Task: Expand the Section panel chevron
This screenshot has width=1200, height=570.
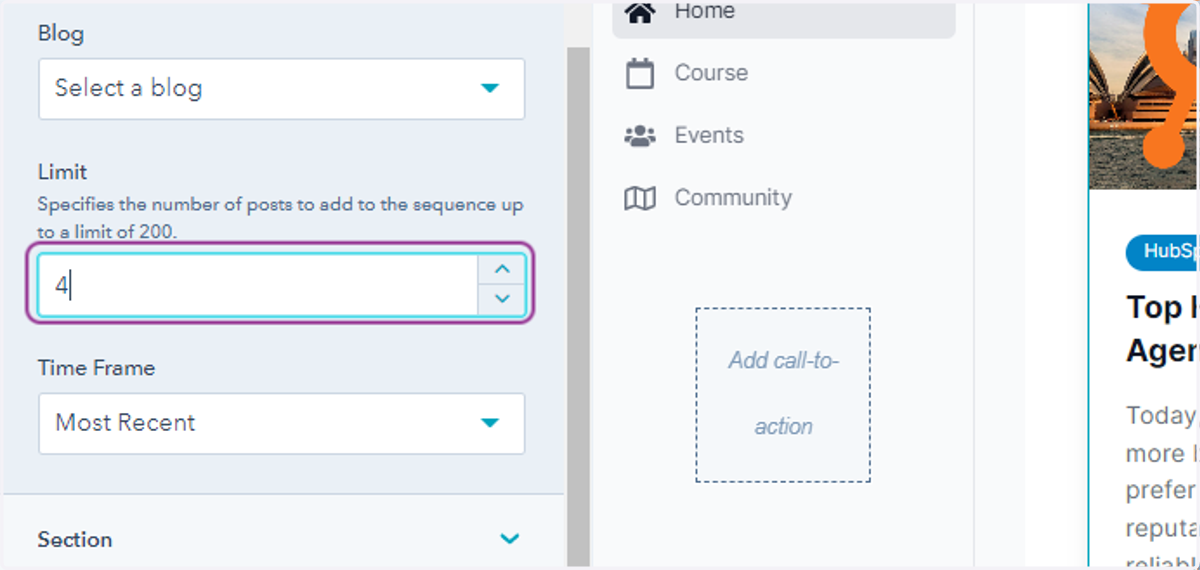Action: point(510,539)
